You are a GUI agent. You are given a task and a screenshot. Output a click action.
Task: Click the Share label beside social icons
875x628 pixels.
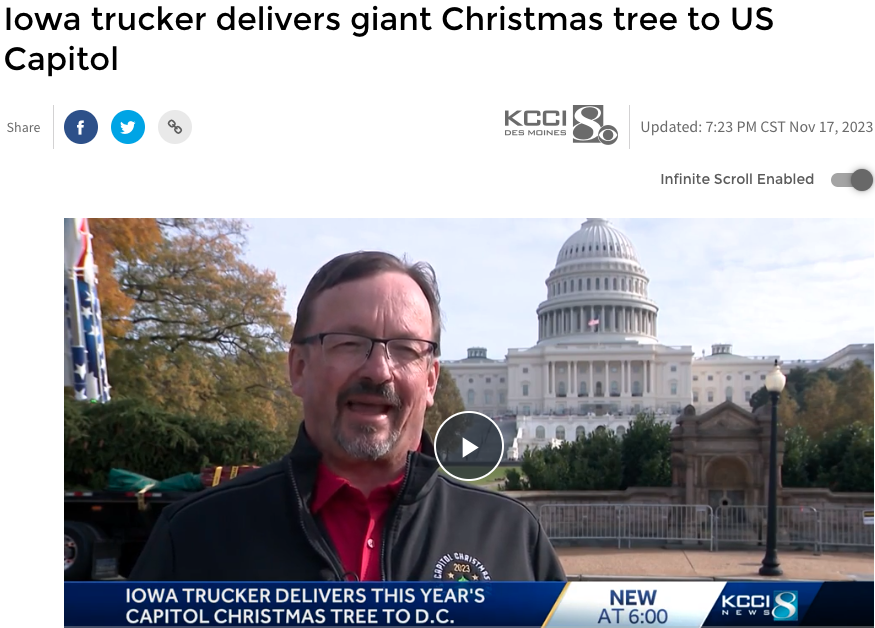23,127
